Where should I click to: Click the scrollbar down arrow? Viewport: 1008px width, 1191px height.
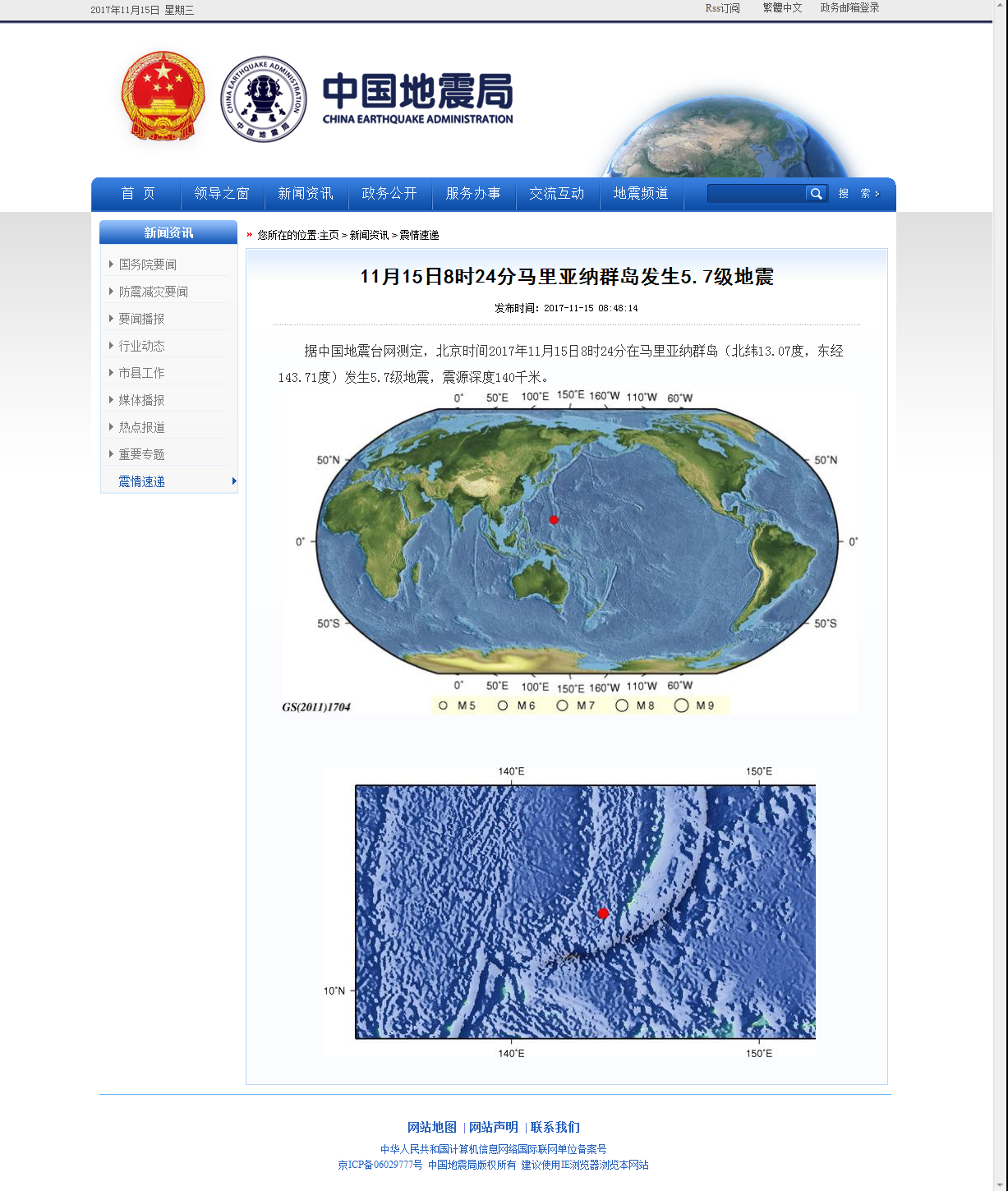(1000, 1184)
